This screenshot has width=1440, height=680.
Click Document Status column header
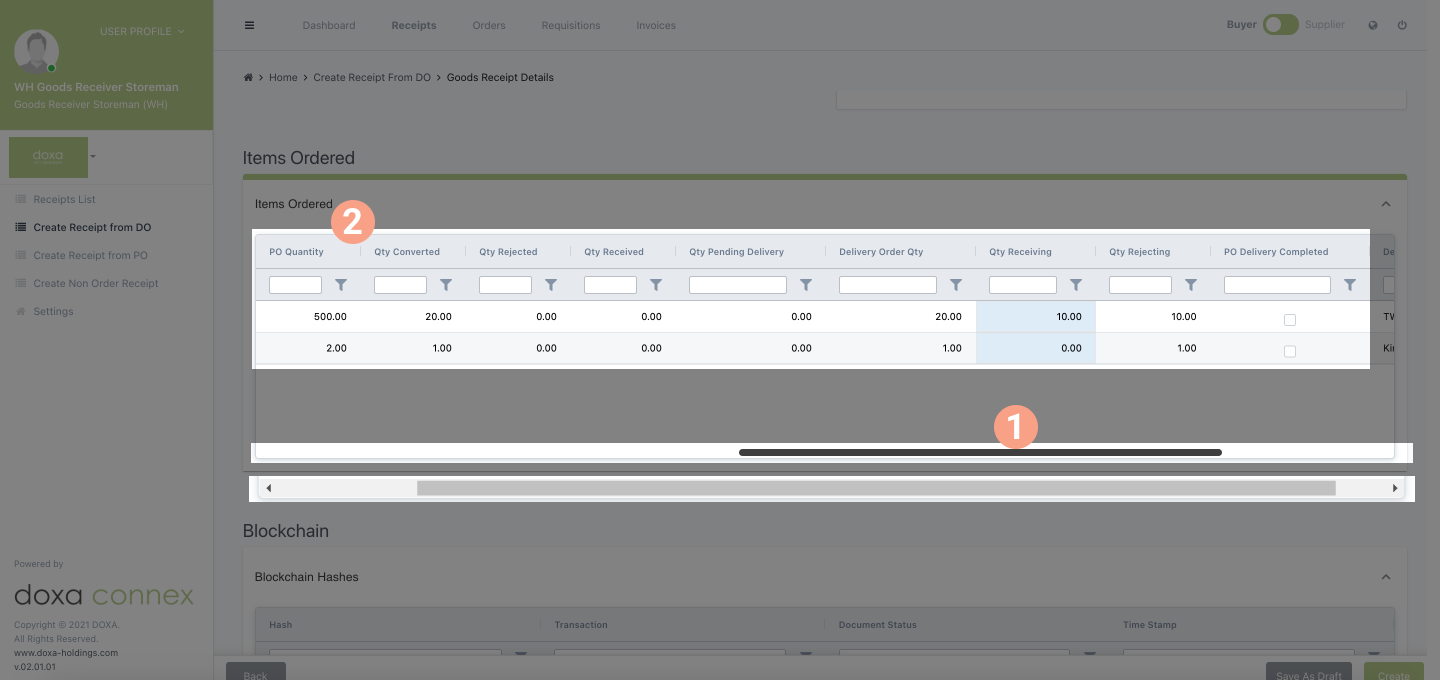coord(878,625)
